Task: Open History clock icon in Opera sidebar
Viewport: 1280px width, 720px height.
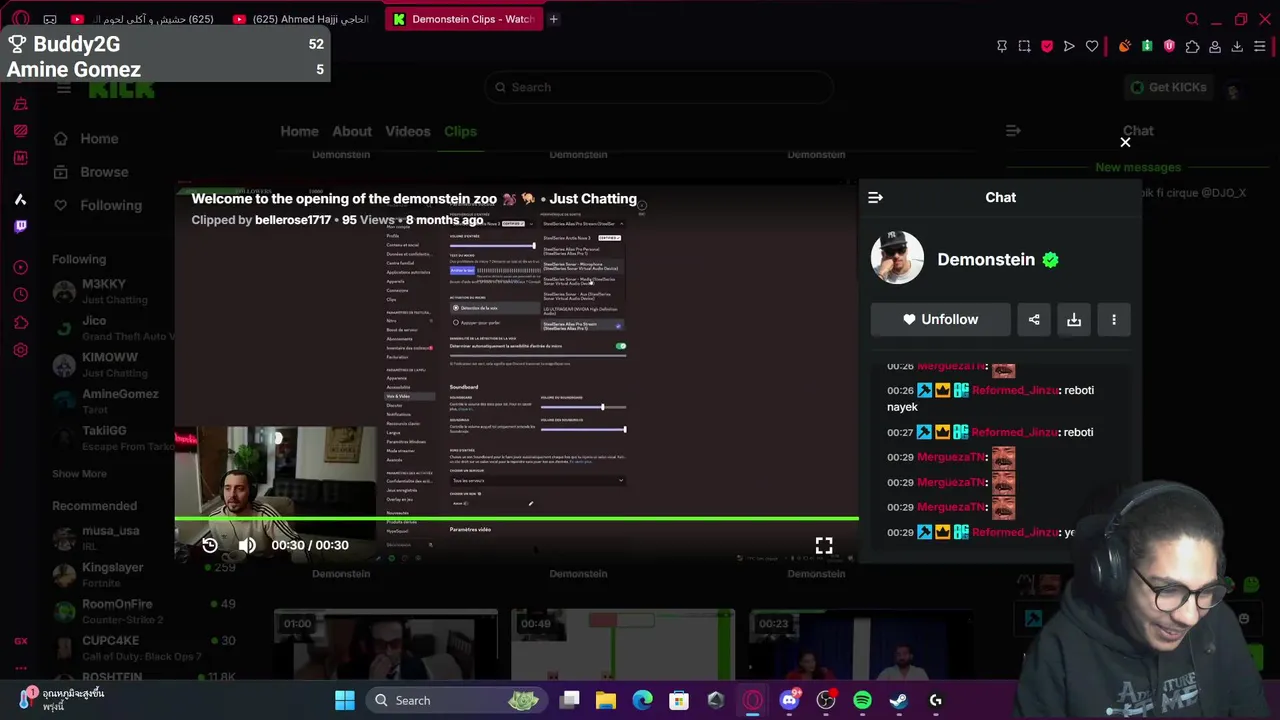Action: (21, 295)
